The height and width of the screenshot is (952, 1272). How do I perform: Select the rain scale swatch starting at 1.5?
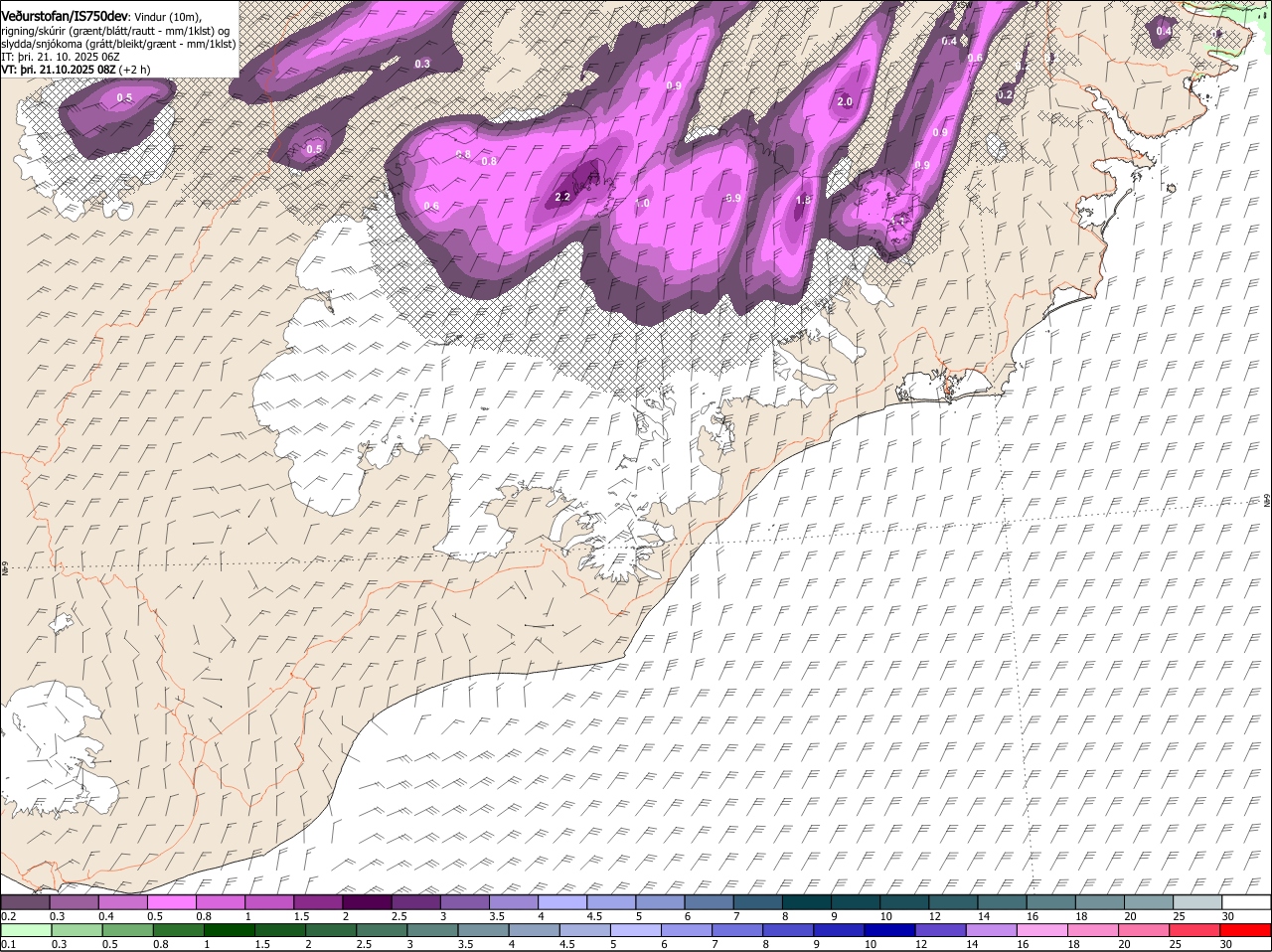pos(281,930)
